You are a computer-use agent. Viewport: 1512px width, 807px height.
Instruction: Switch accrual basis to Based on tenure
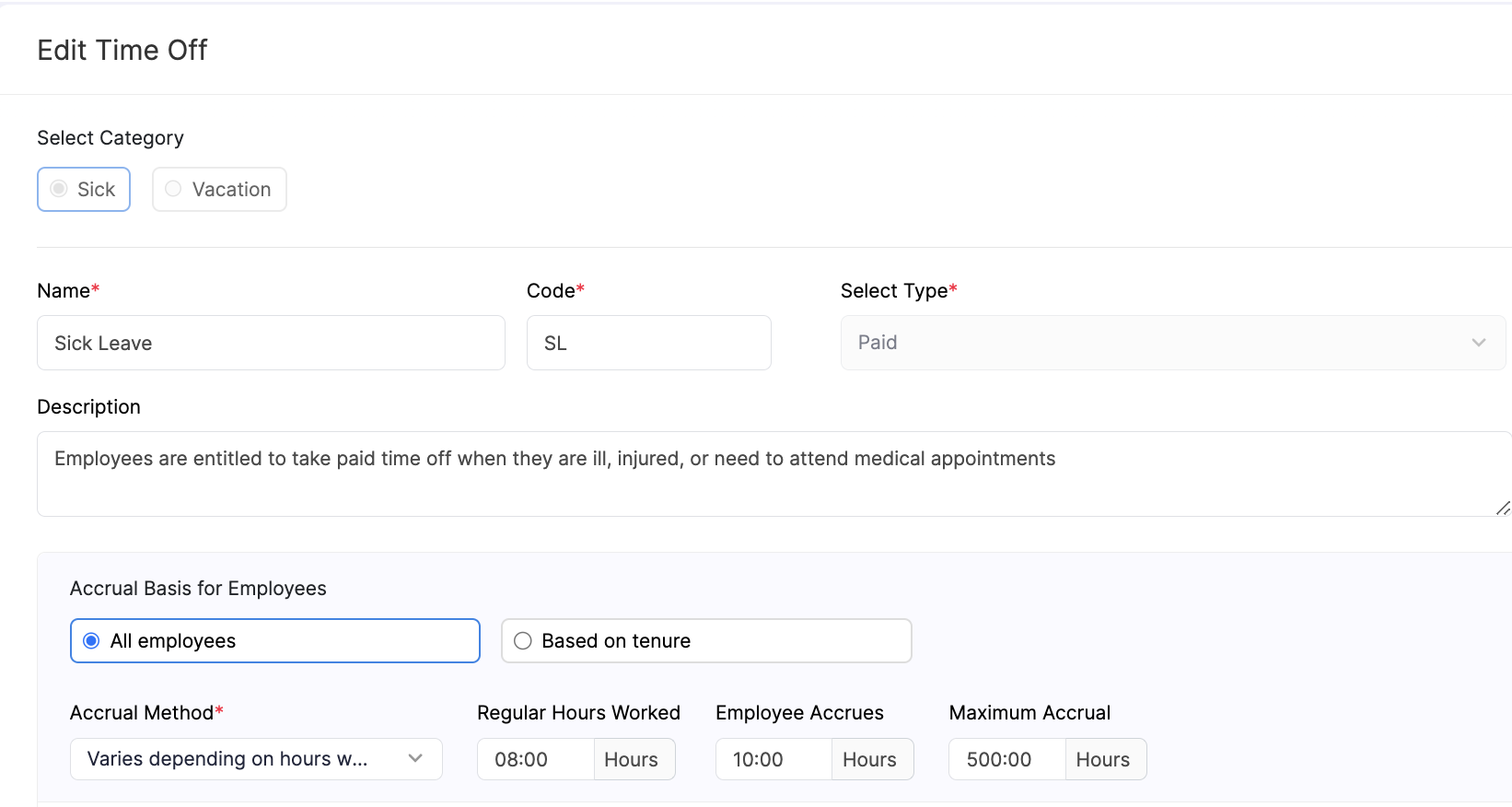point(523,641)
